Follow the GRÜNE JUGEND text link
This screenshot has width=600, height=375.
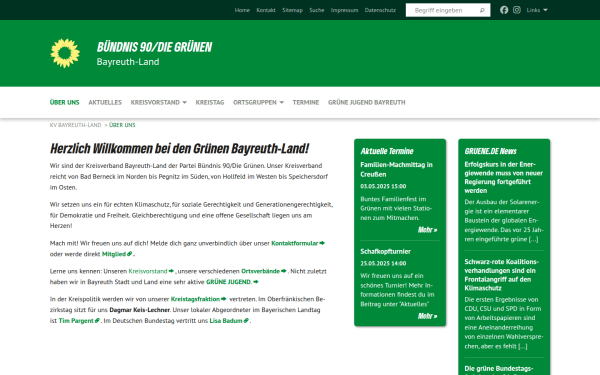pos(232,282)
